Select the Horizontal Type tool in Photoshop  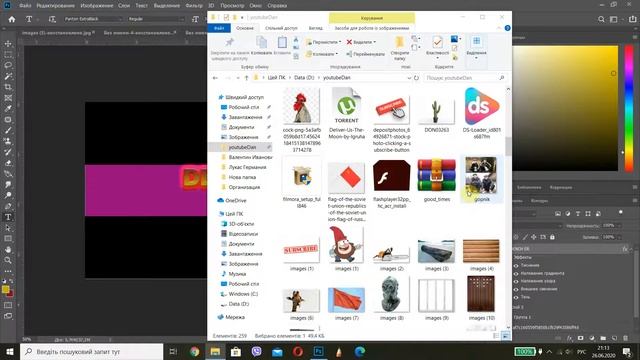(8, 217)
